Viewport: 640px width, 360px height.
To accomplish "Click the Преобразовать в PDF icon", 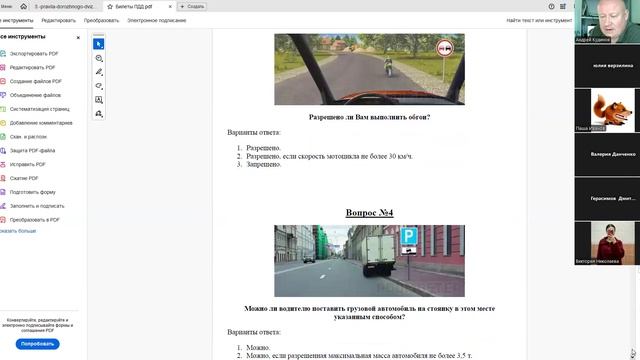I will 3,220.
